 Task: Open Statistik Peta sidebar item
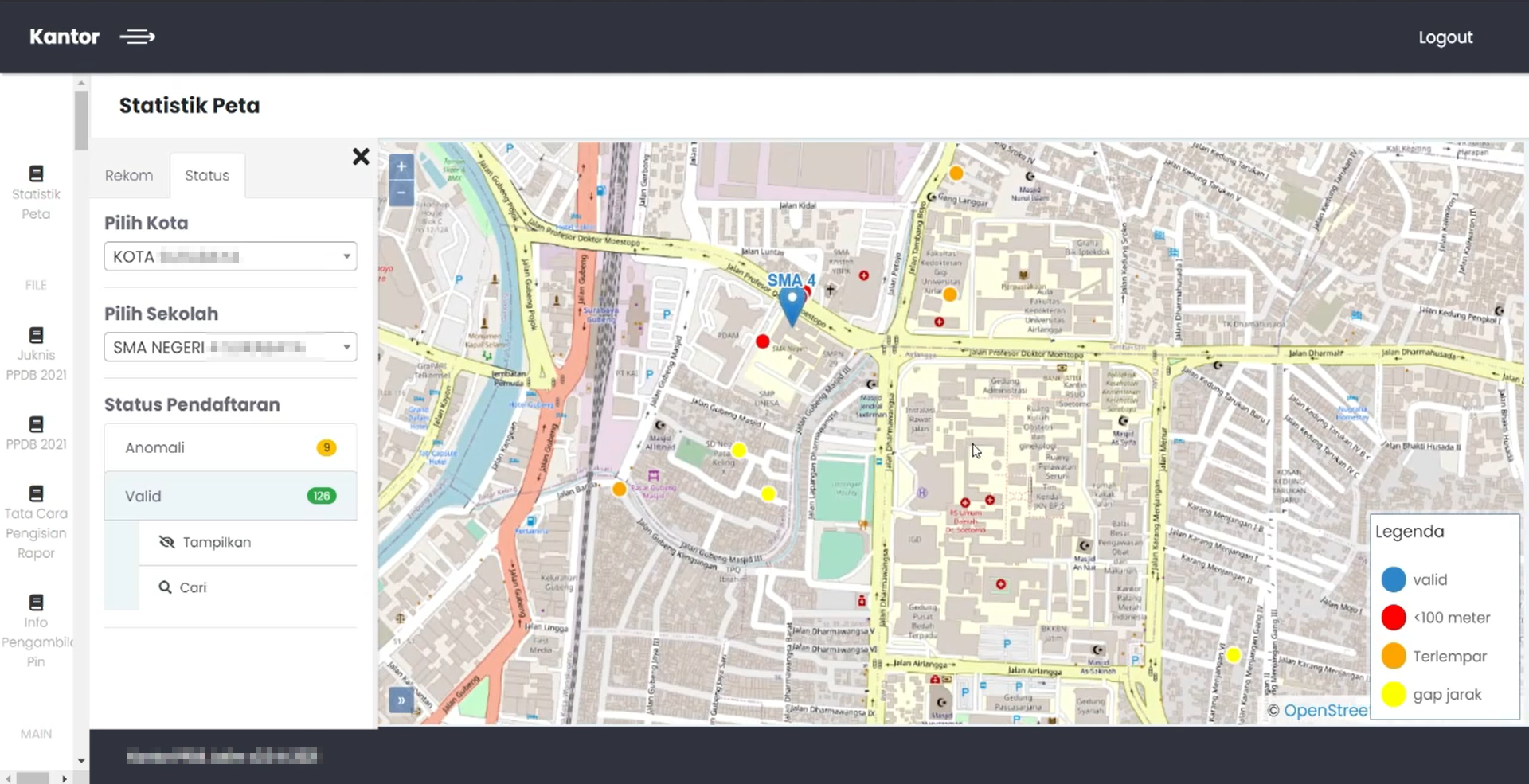click(x=36, y=193)
